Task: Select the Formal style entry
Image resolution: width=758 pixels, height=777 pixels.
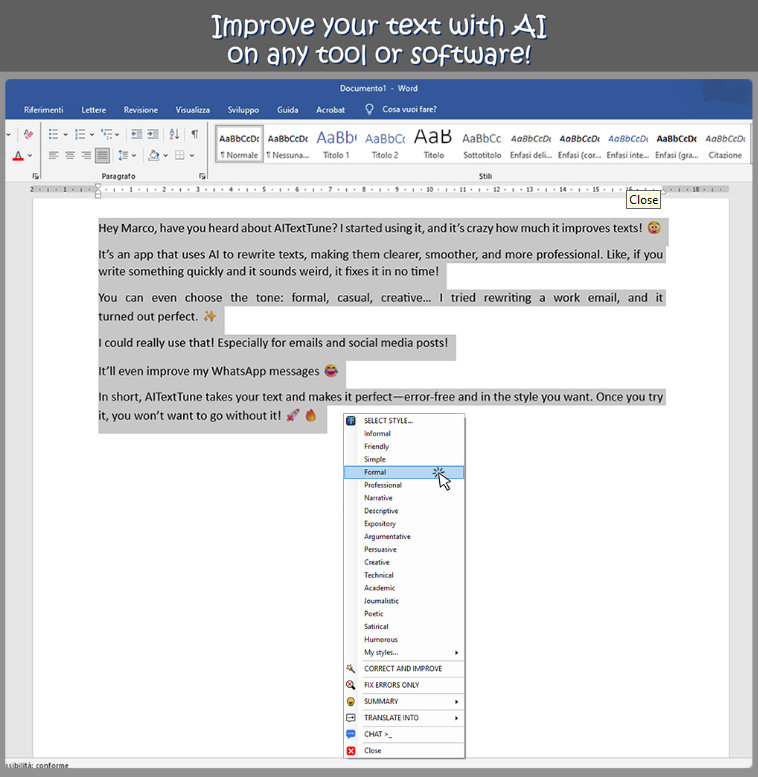Action: tap(404, 472)
